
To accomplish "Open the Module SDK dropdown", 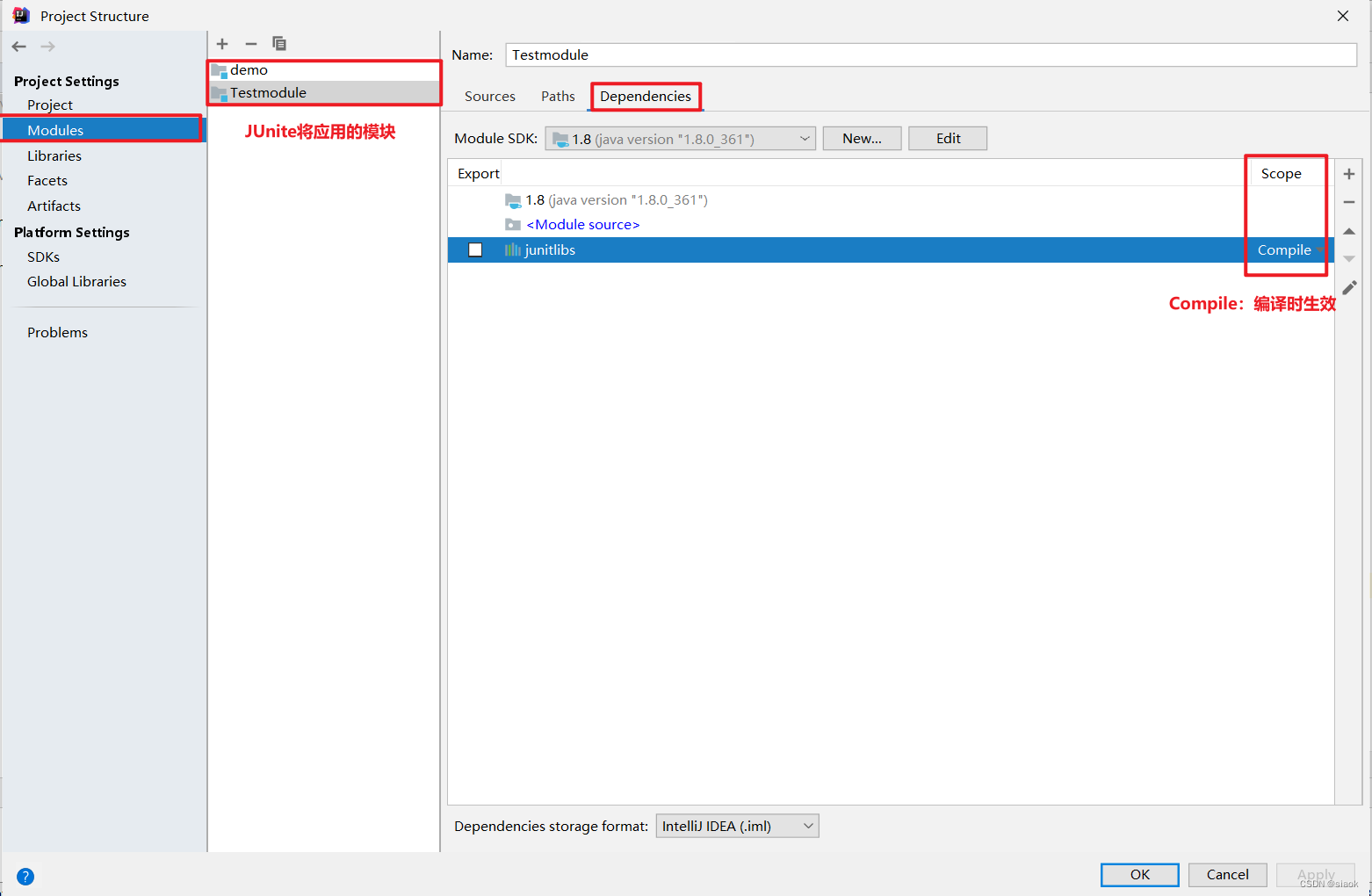I will (x=681, y=139).
